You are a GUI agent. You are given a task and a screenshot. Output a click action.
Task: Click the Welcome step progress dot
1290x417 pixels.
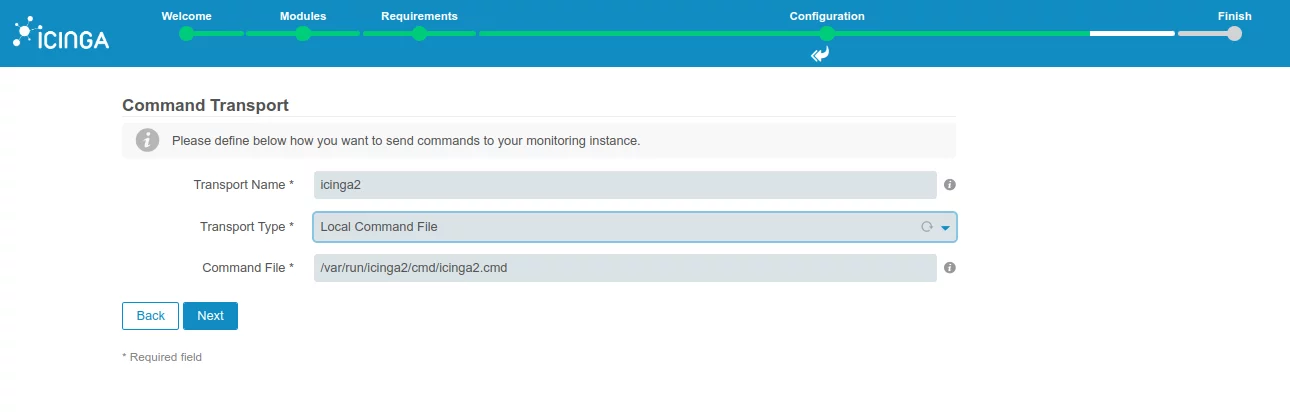[x=186, y=34]
